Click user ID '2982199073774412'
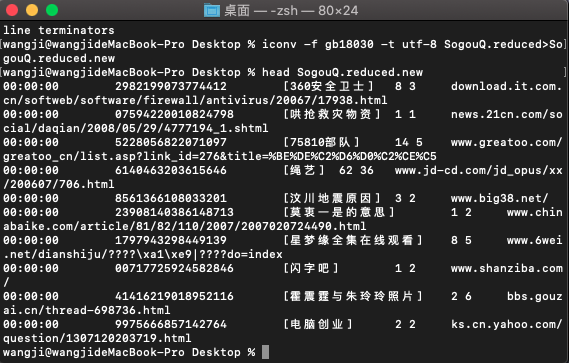The width and height of the screenshot is (569, 363). [x=171, y=86]
